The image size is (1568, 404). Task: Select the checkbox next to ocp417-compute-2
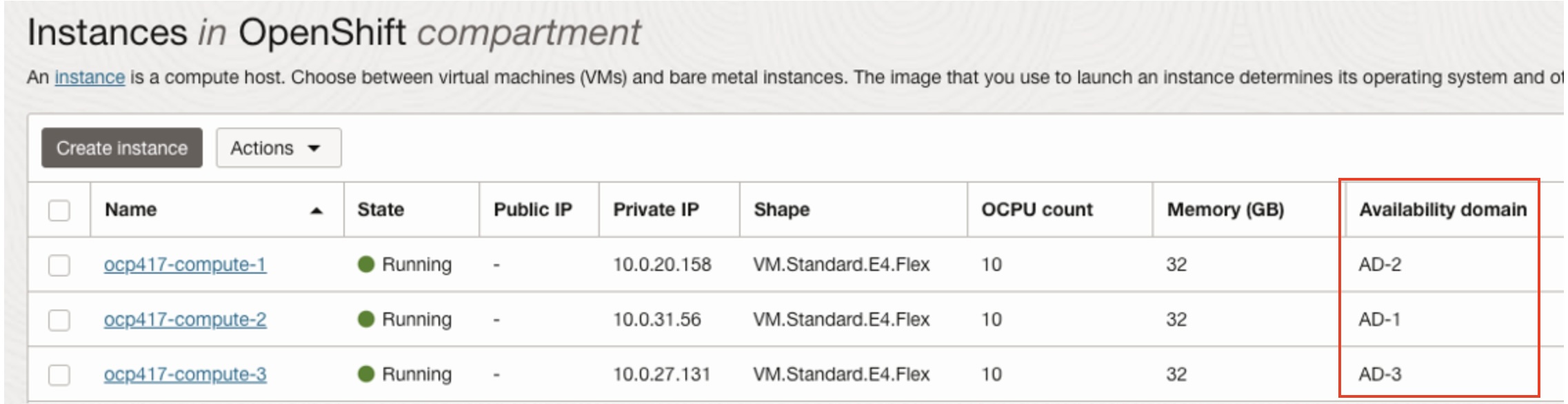click(x=59, y=320)
